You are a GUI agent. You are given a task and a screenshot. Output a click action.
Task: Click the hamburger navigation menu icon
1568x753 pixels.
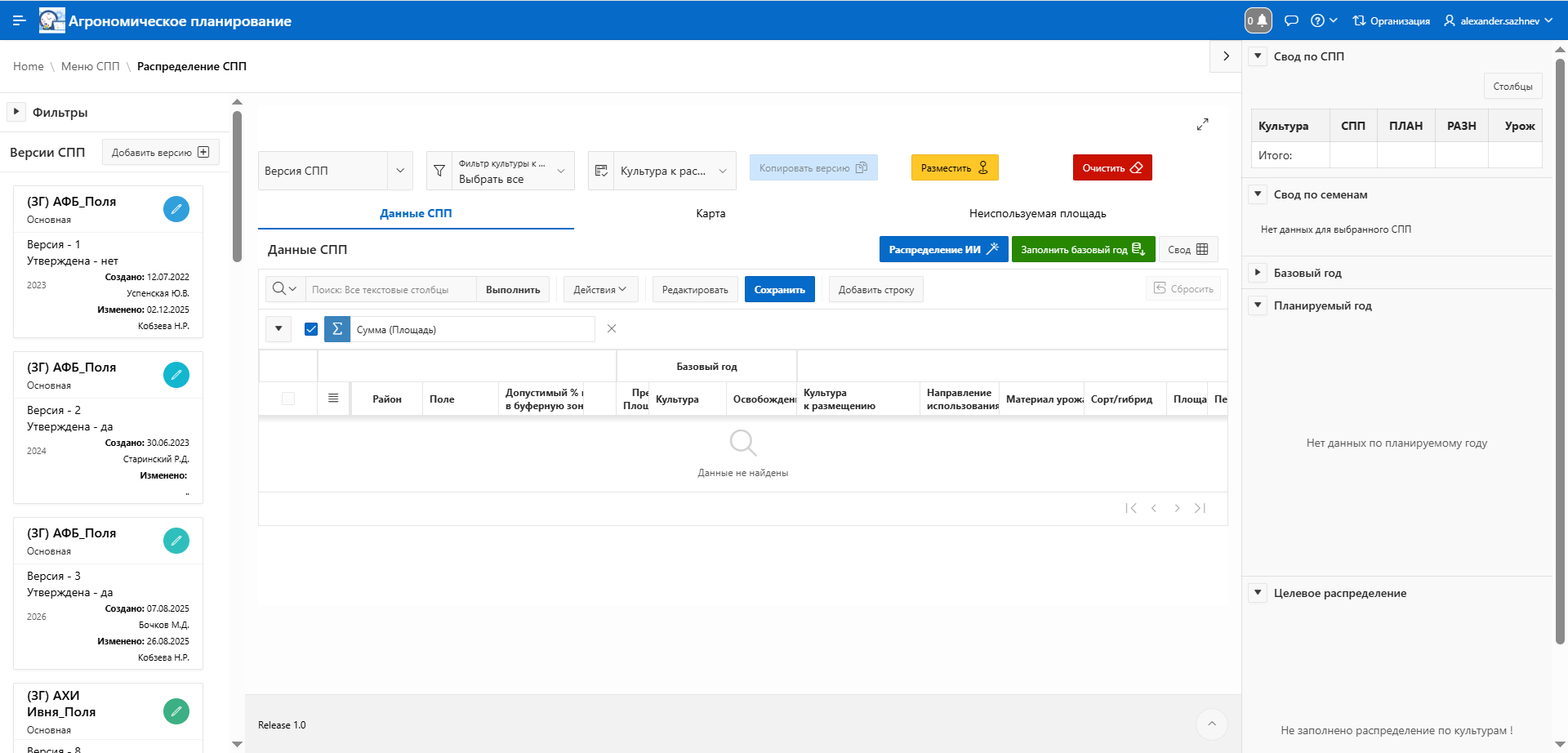(20, 20)
